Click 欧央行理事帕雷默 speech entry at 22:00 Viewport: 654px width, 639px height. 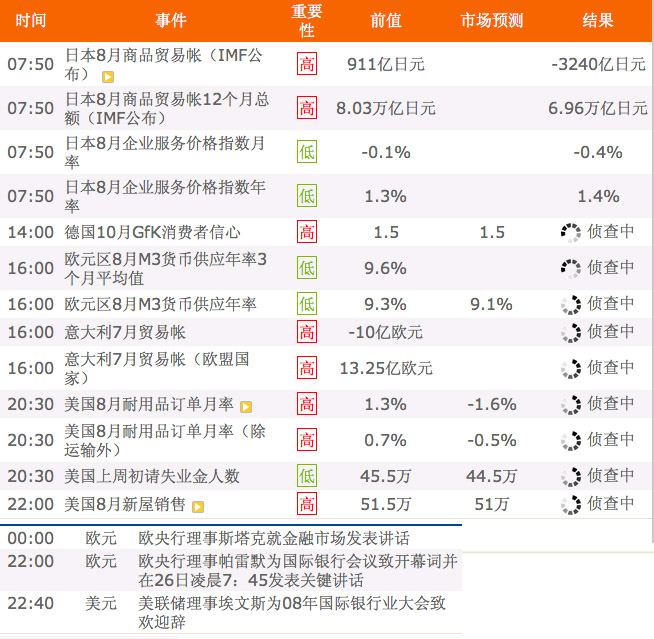click(298, 571)
